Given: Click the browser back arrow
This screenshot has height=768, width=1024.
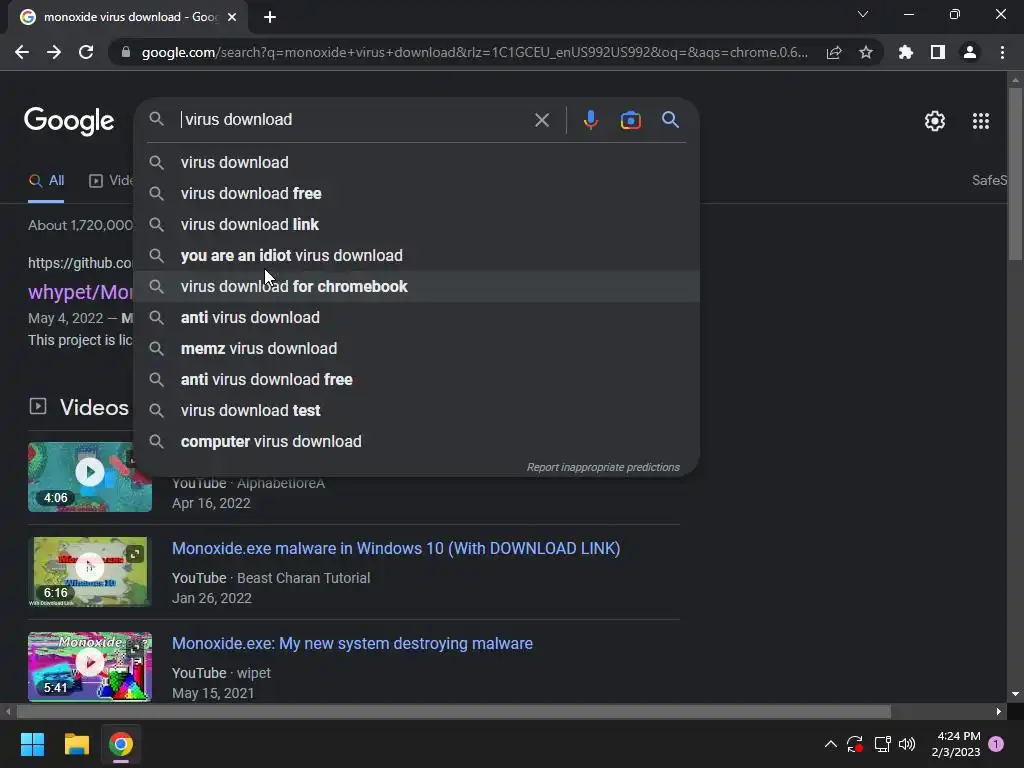Looking at the screenshot, I should 22,52.
